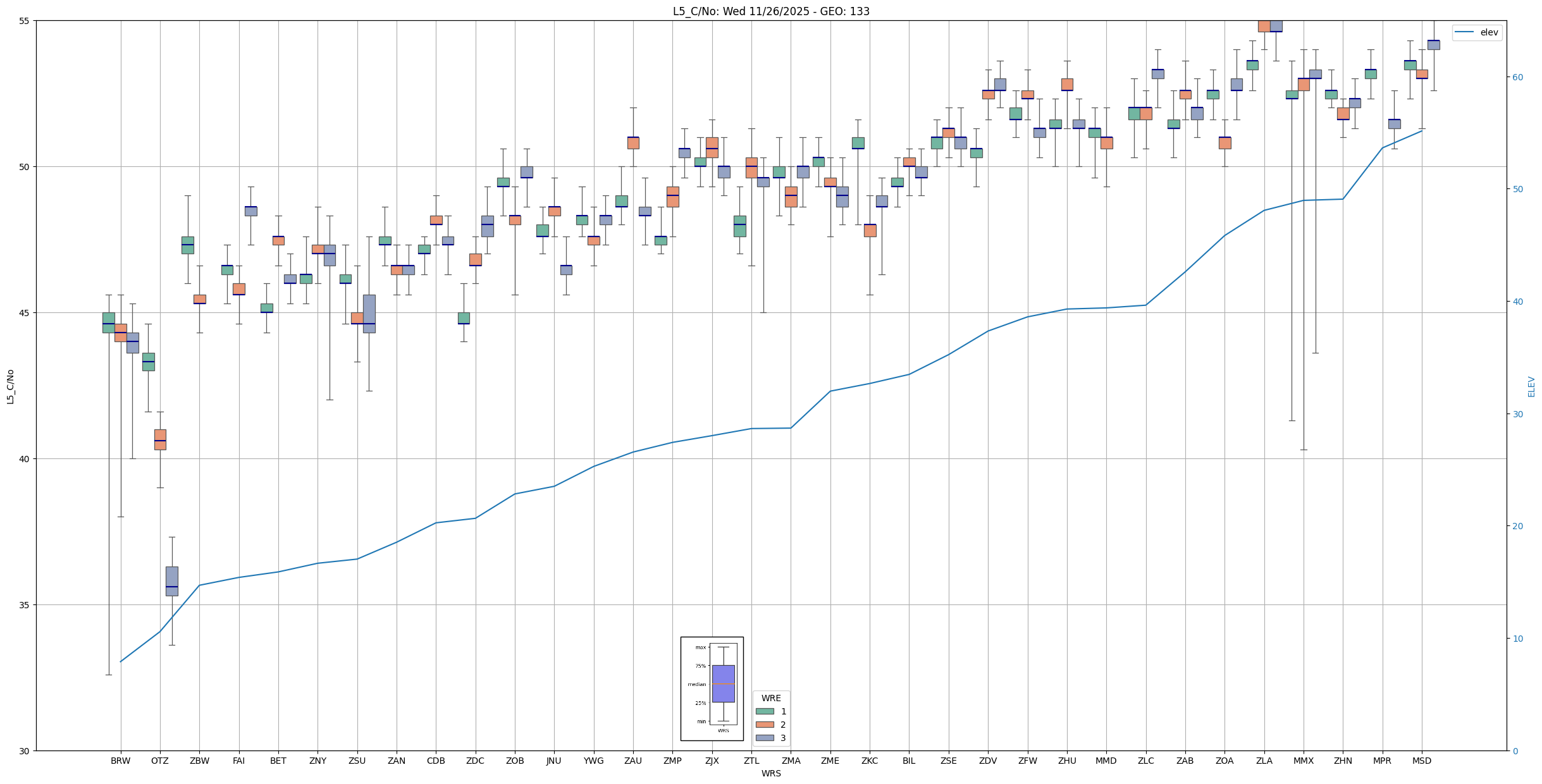
Task: Click the BRW station tick label
Action: pyautogui.click(x=120, y=761)
